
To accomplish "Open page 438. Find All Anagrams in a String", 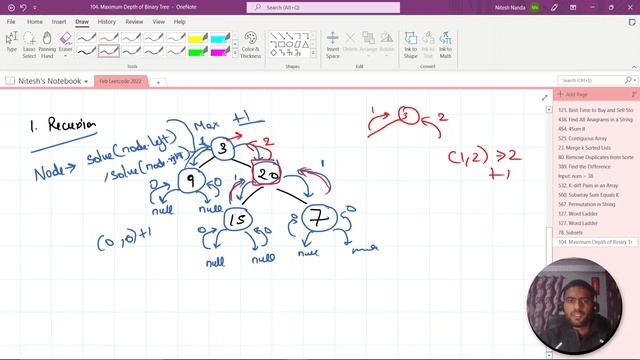I will click(x=596, y=120).
